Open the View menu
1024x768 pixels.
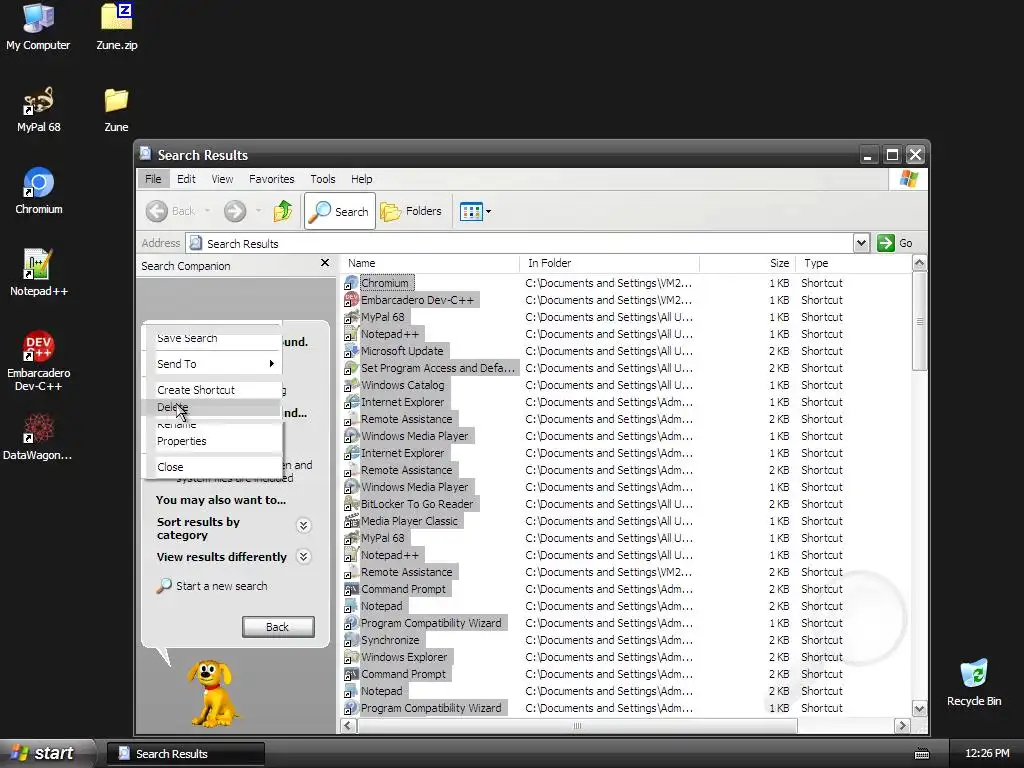coord(222,179)
